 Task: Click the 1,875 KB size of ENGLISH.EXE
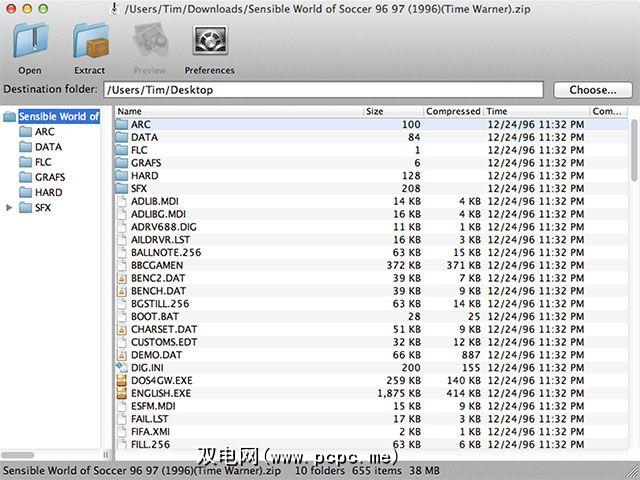click(399, 393)
